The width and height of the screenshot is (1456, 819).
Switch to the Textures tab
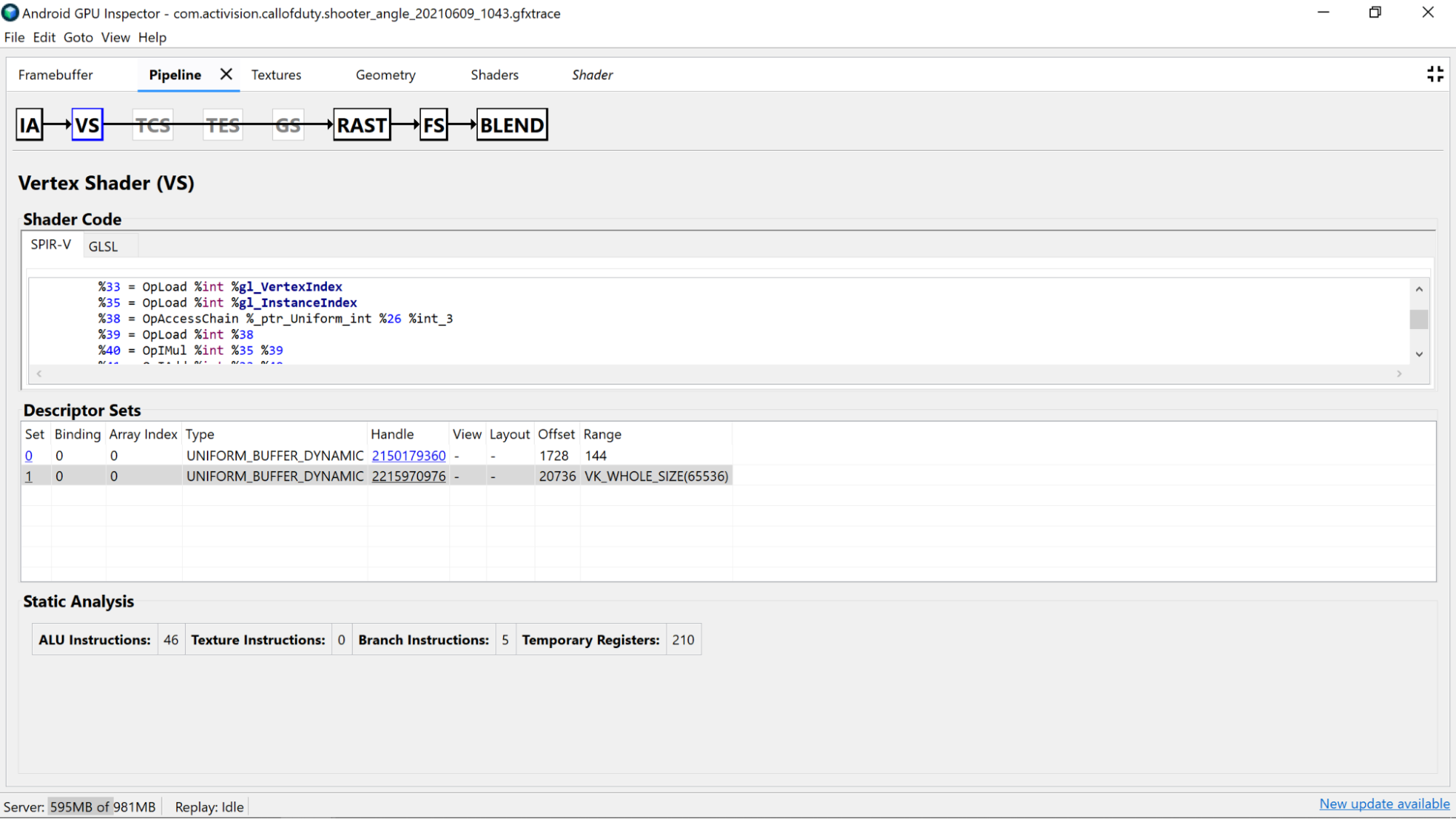coord(275,75)
